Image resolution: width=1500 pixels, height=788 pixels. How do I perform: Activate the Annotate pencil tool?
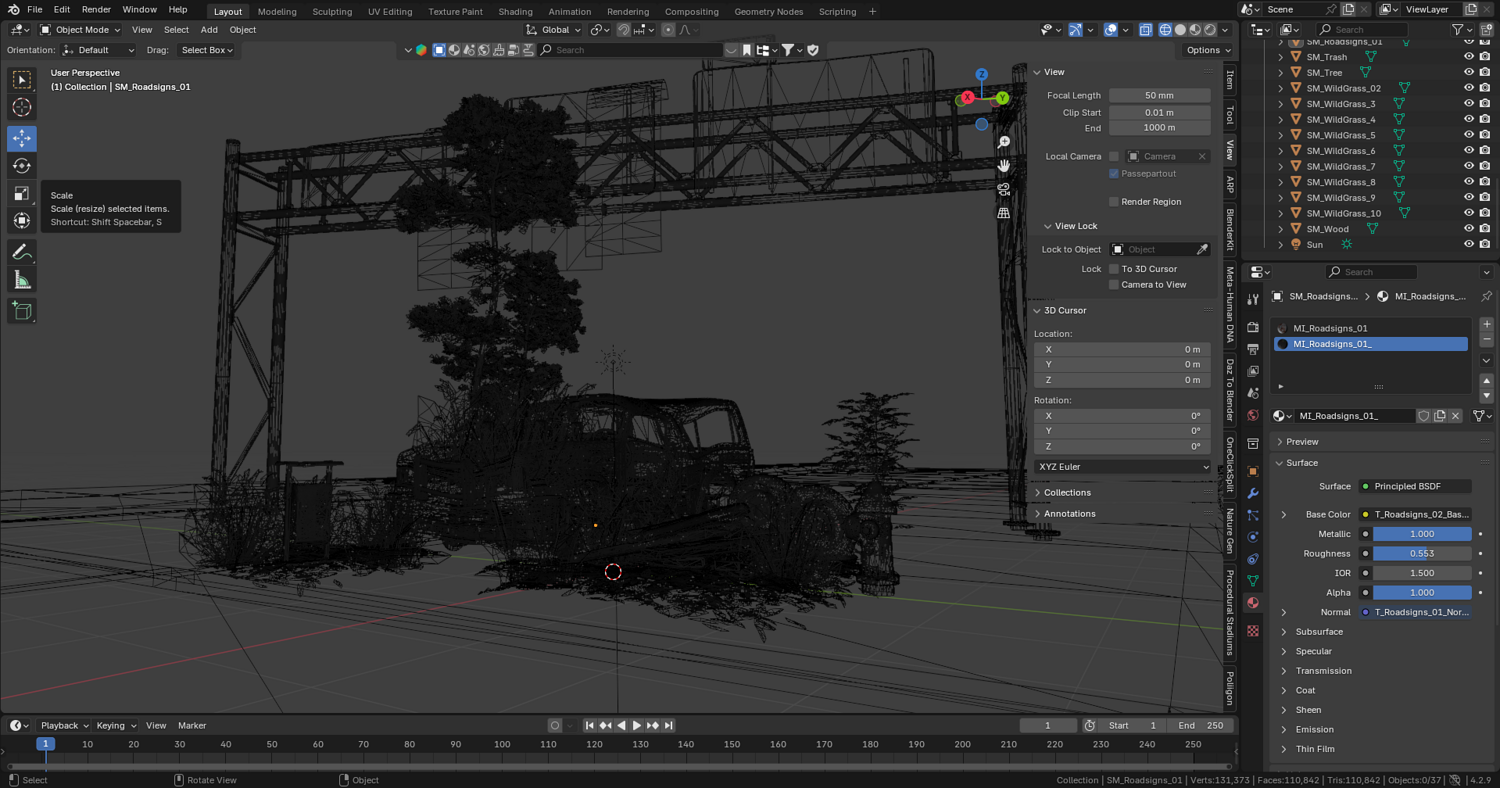(22, 252)
